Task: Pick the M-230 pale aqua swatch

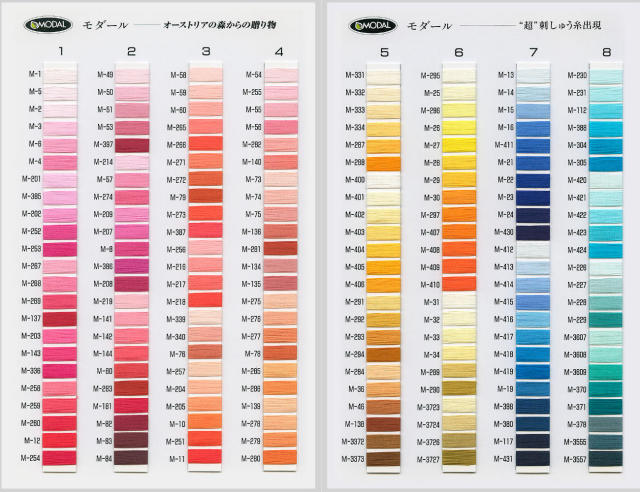Action: 606,75
